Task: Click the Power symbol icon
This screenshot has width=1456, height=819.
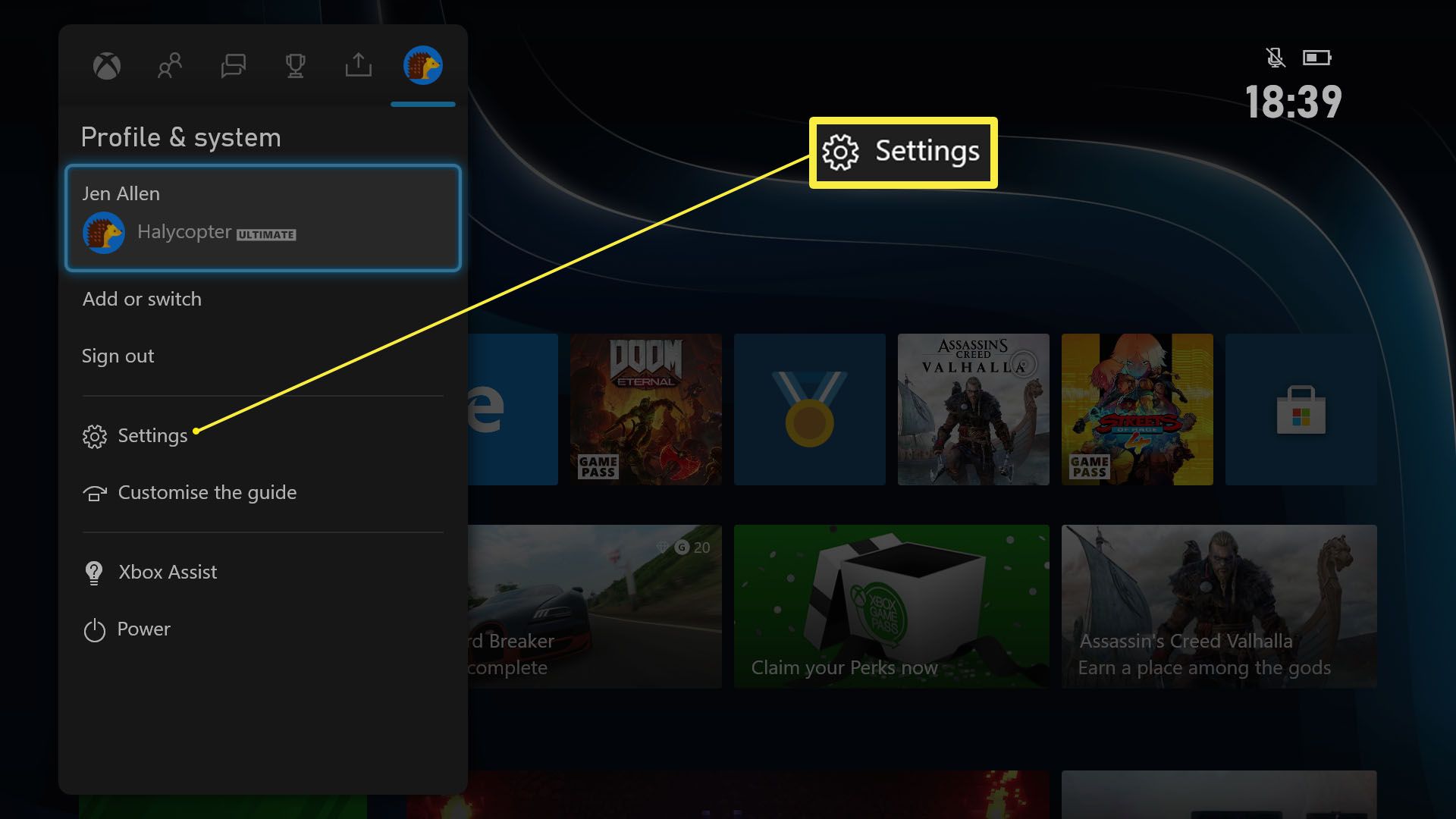Action: [x=95, y=630]
